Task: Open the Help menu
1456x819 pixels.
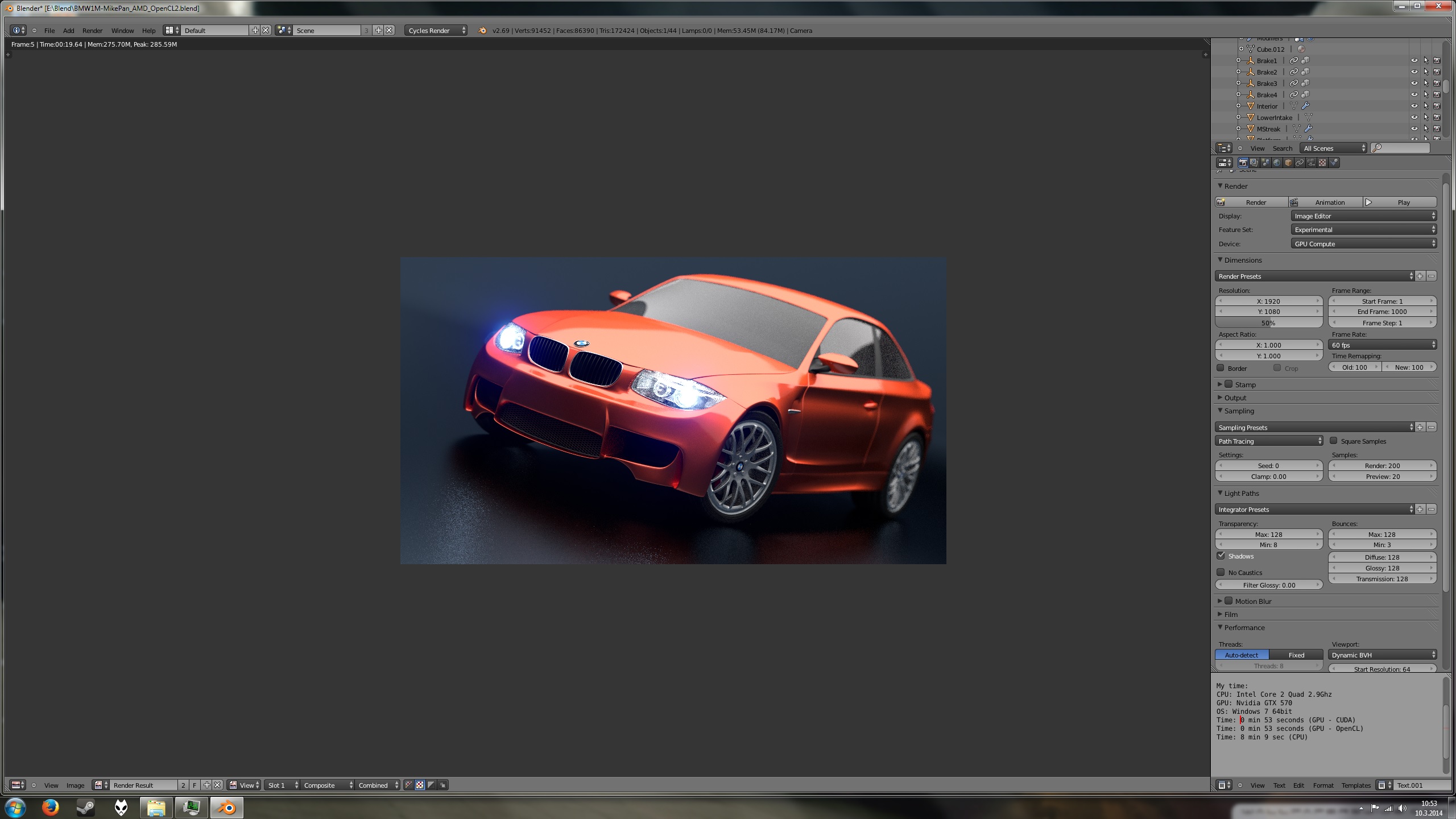Action: (148, 30)
